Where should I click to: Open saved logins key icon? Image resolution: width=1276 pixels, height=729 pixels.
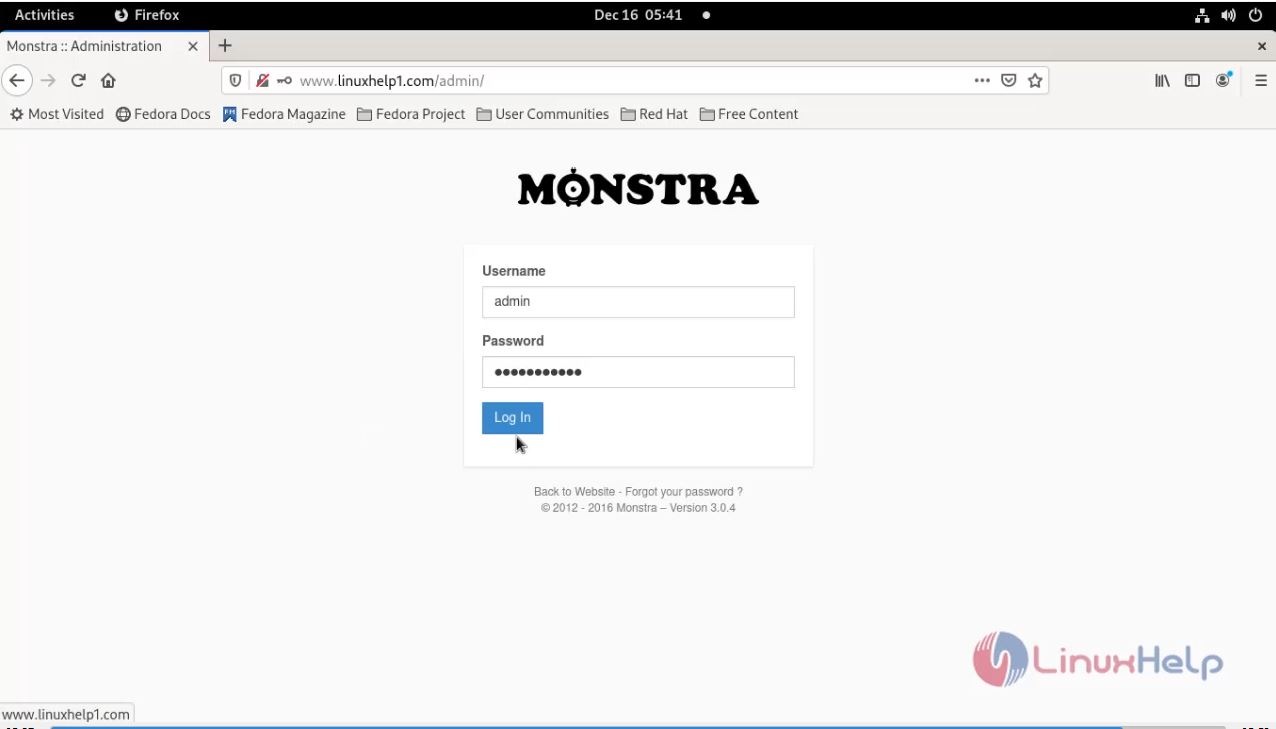coord(285,81)
